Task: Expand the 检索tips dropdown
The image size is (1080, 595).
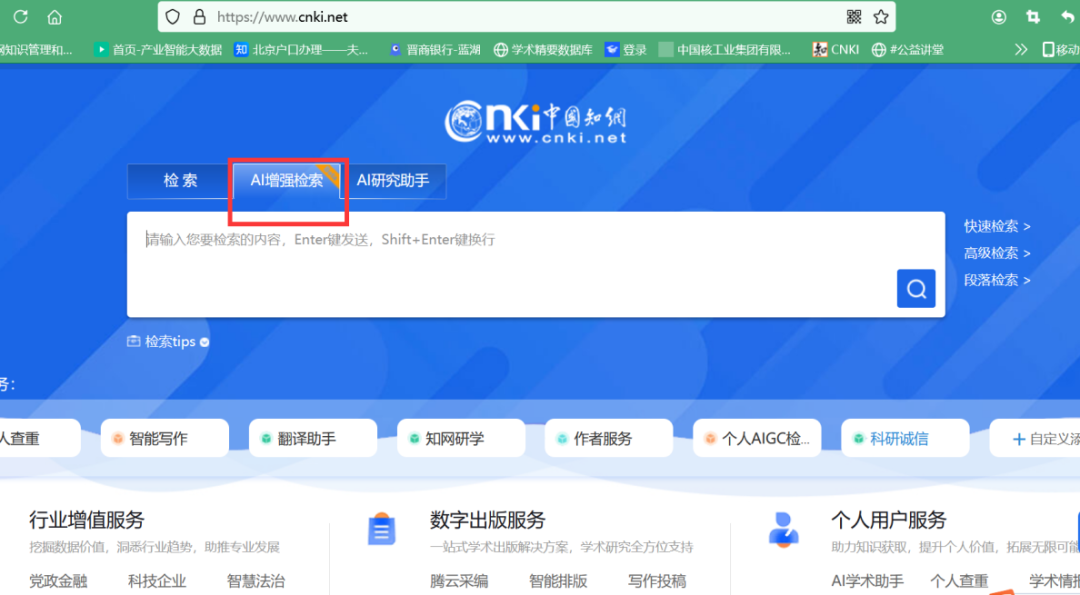Action: coord(168,342)
